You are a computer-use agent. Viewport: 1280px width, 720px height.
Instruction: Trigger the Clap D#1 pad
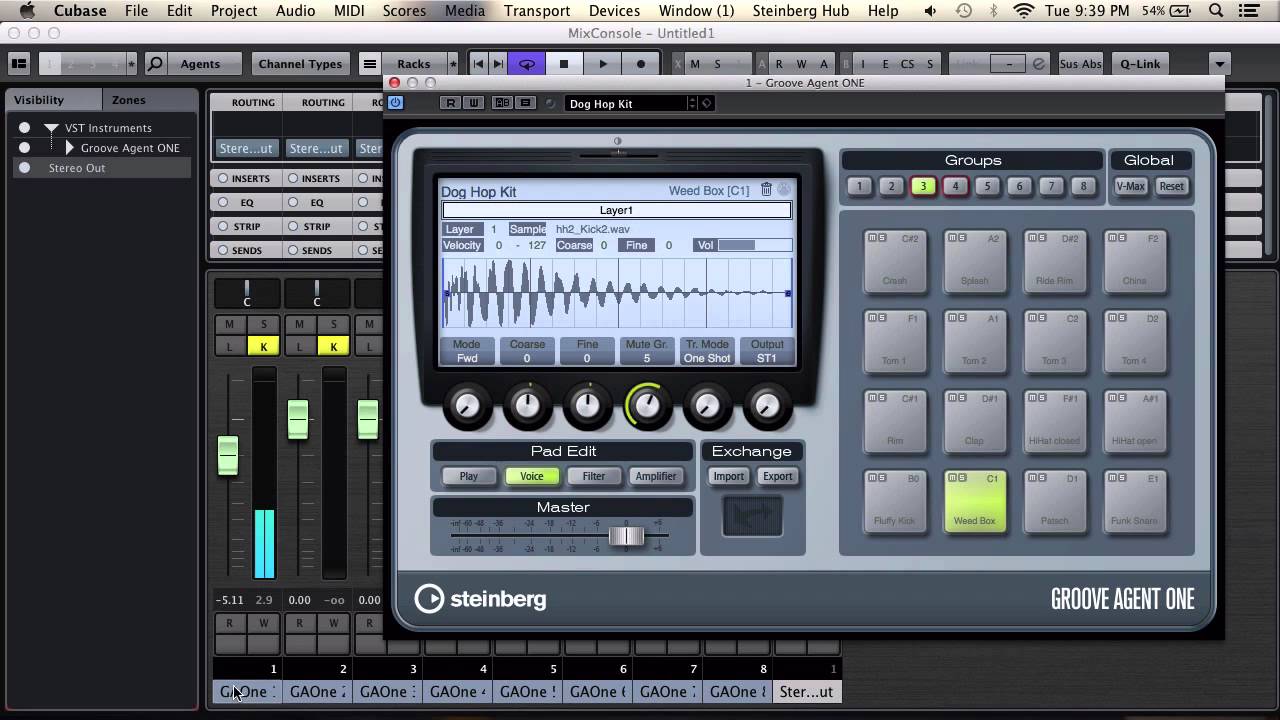pos(975,421)
